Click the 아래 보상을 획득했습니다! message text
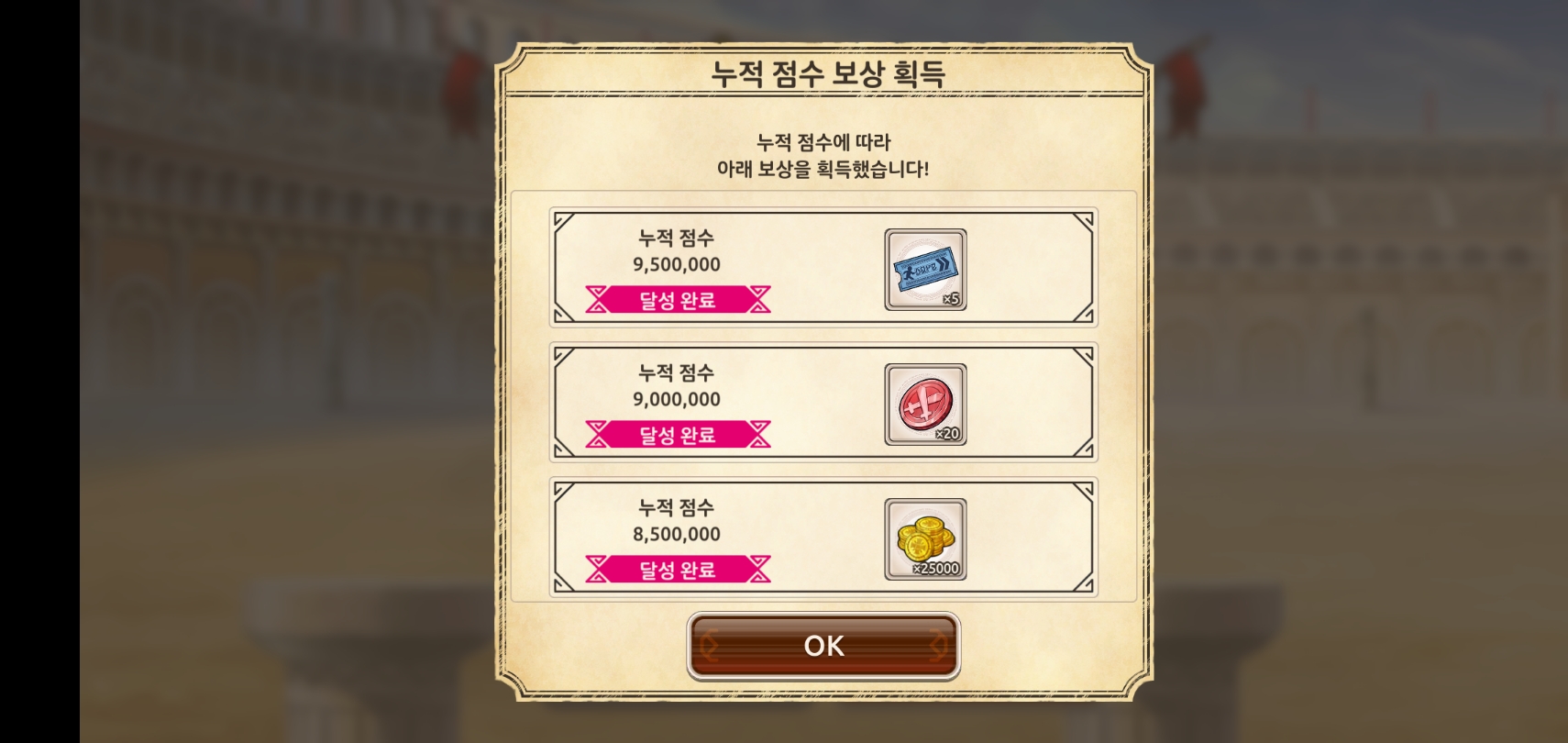 point(823,170)
